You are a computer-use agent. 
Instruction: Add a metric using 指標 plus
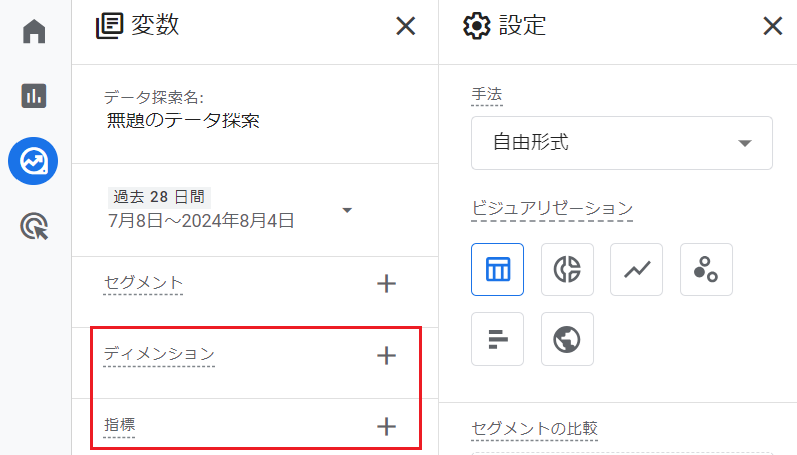[x=386, y=427]
